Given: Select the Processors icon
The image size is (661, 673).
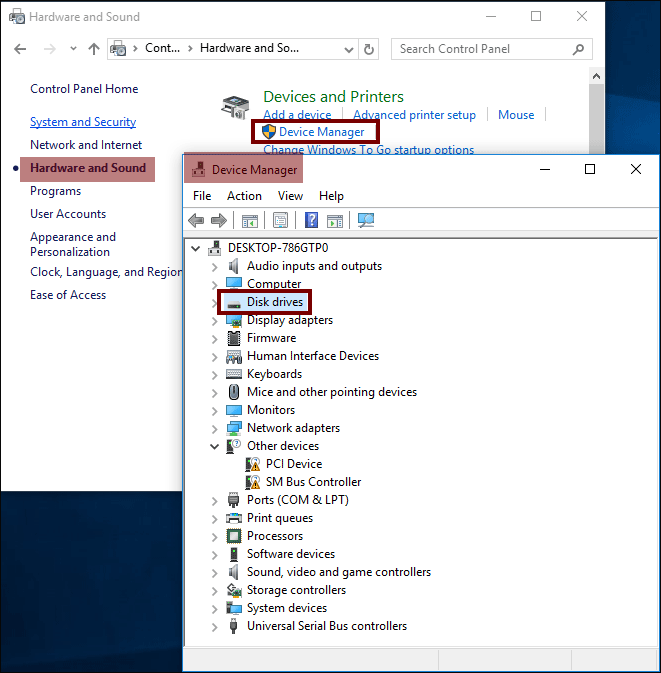Looking at the screenshot, I should pyautogui.click(x=234, y=536).
